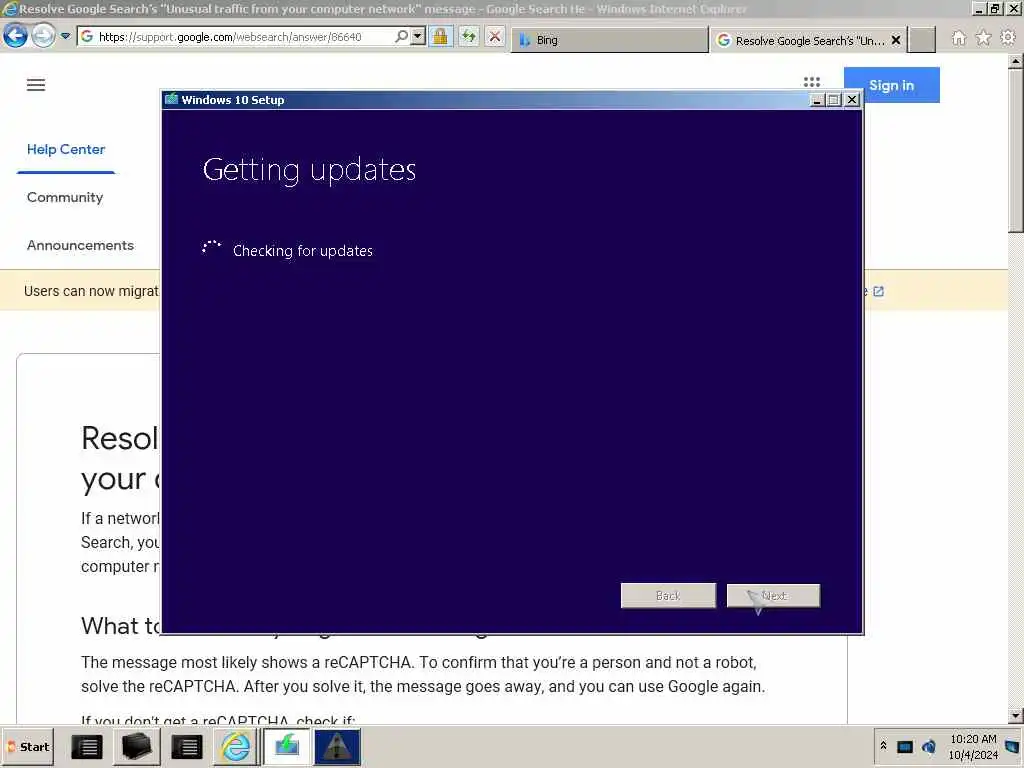Click the page scrollbar up arrow
The height and width of the screenshot is (768, 1024).
click(x=1016, y=62)
